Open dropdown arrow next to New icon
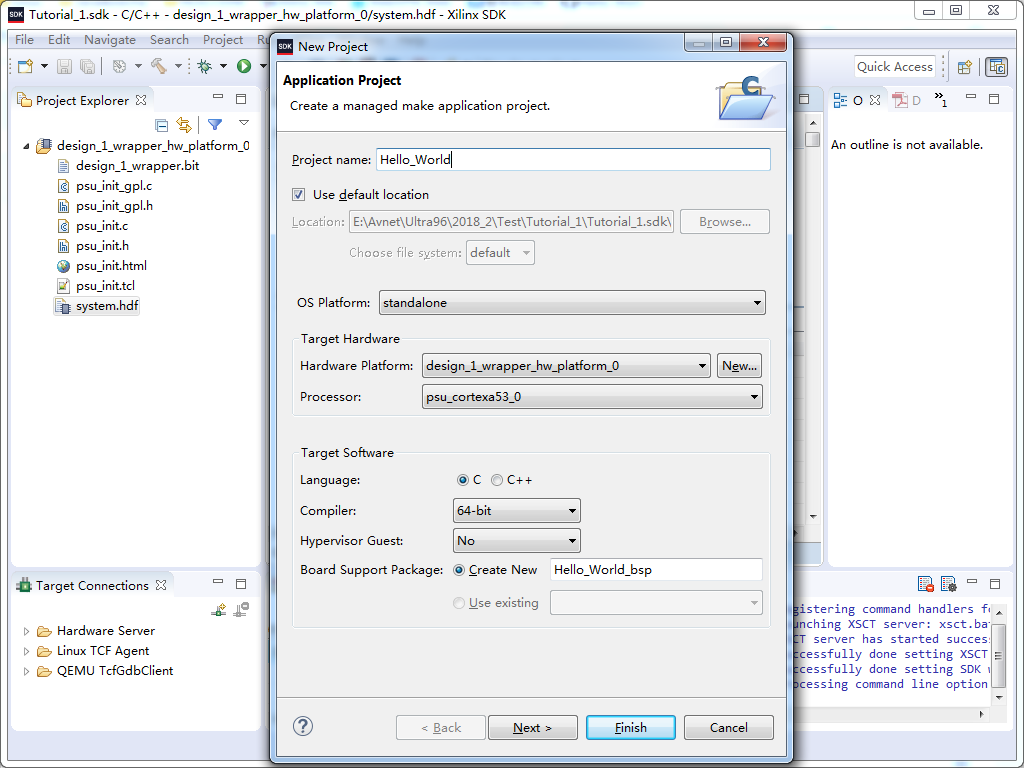Screen dimensions: 1024x768 tap(44, 66)
